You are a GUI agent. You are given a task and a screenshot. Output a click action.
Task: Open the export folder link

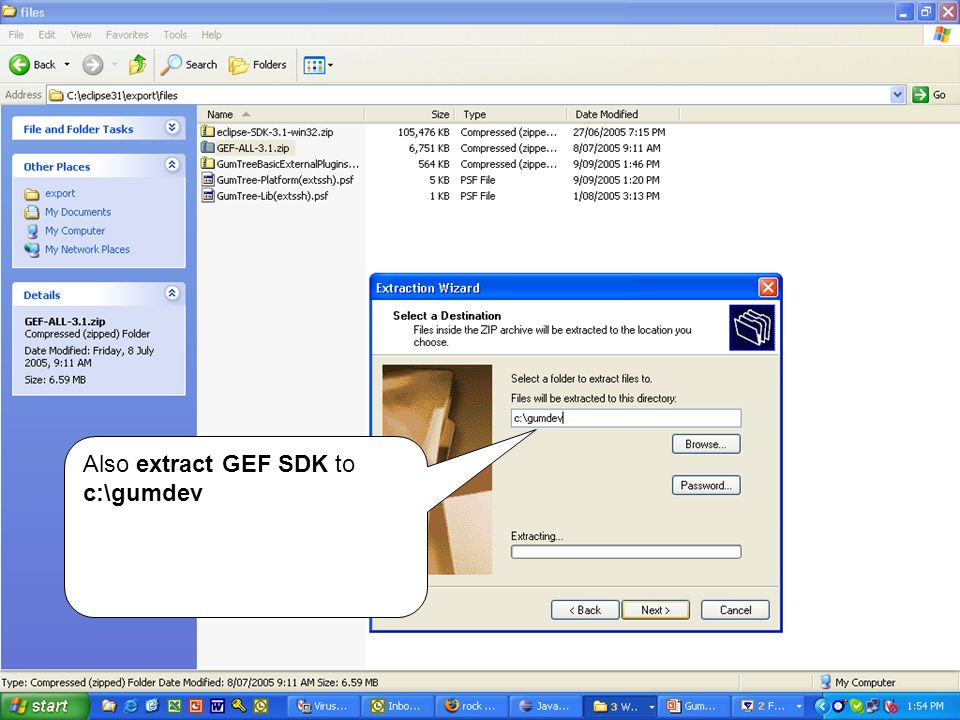click(x=60, y=193)
